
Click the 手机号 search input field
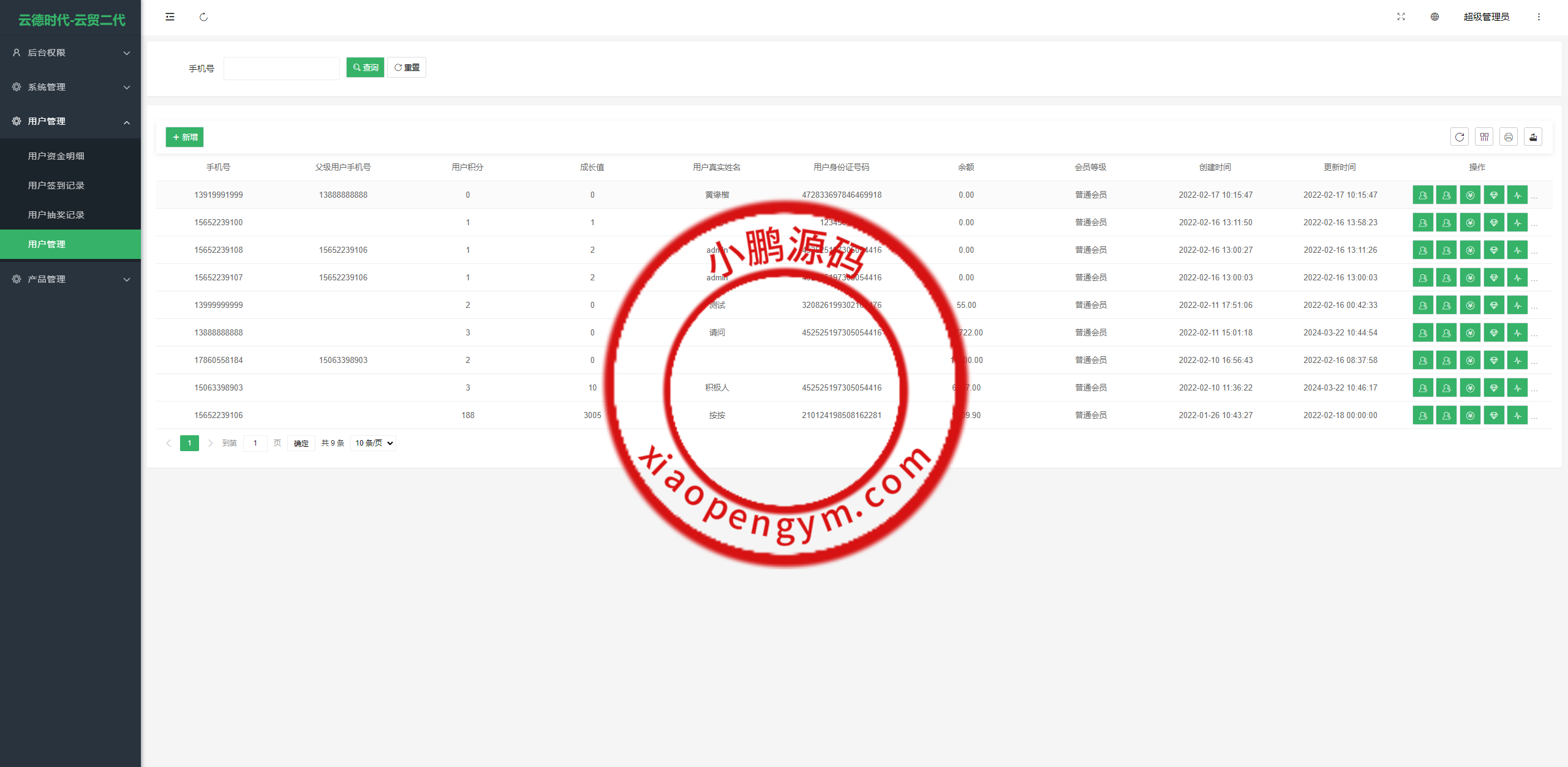point(282,68)
